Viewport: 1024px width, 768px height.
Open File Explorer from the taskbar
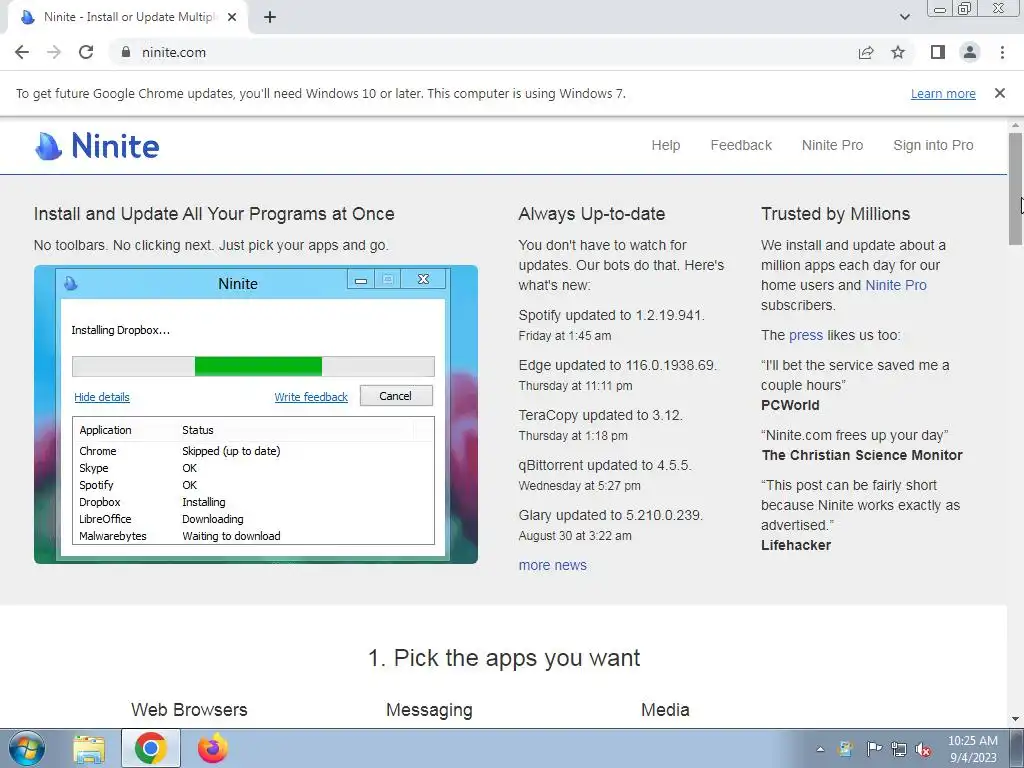click(x=89, y=748)
